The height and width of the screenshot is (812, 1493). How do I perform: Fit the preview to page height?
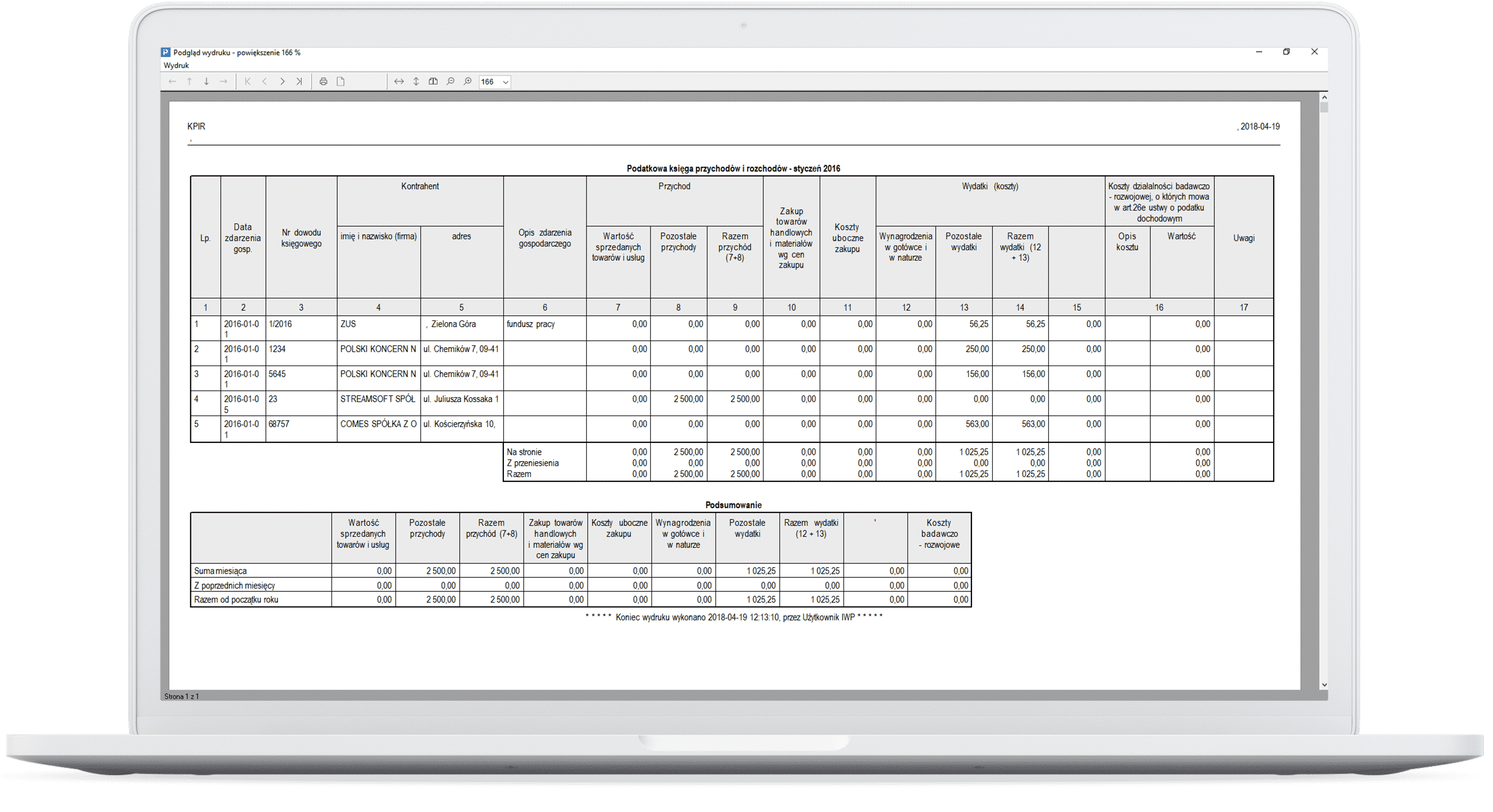[x=416, y=82]
